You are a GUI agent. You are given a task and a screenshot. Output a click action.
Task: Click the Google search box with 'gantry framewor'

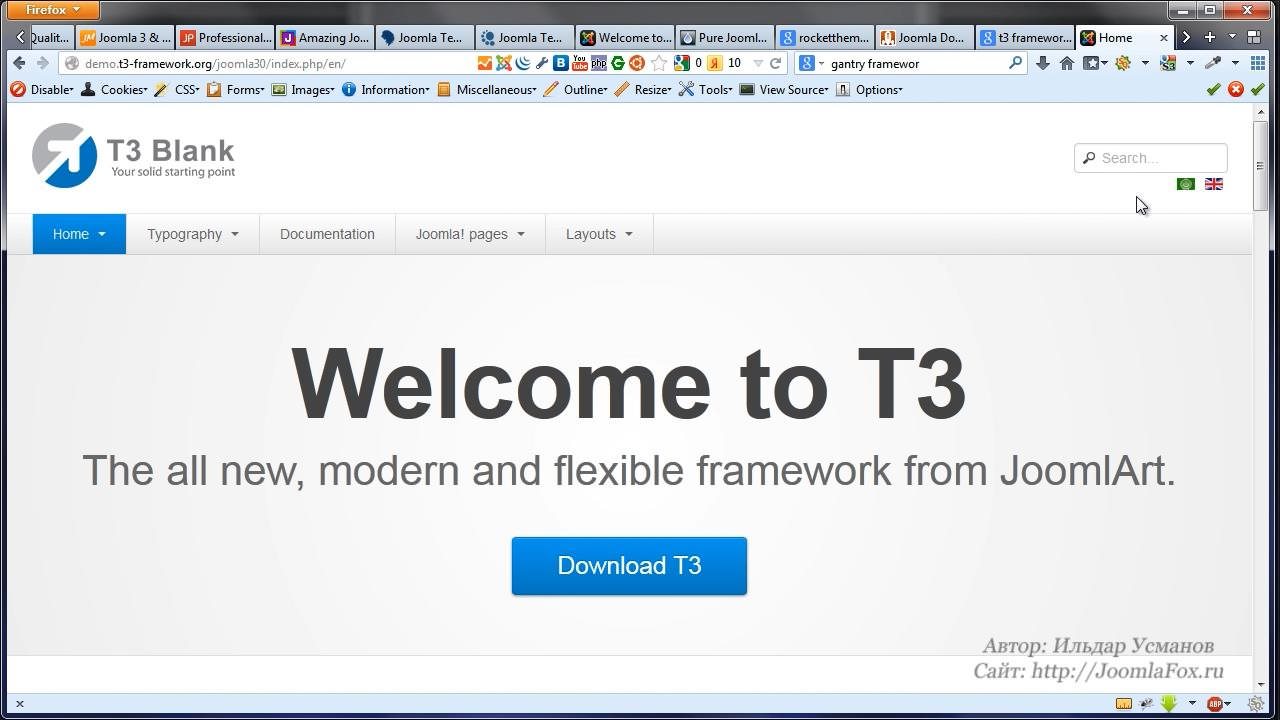point(910,63)
